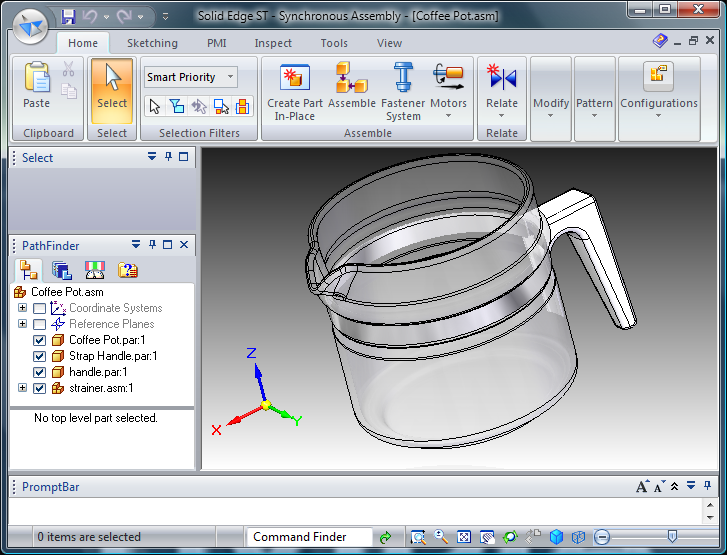Open the Fastener System tool
Viewport: 727px width, 555px height.
(403, 91)
